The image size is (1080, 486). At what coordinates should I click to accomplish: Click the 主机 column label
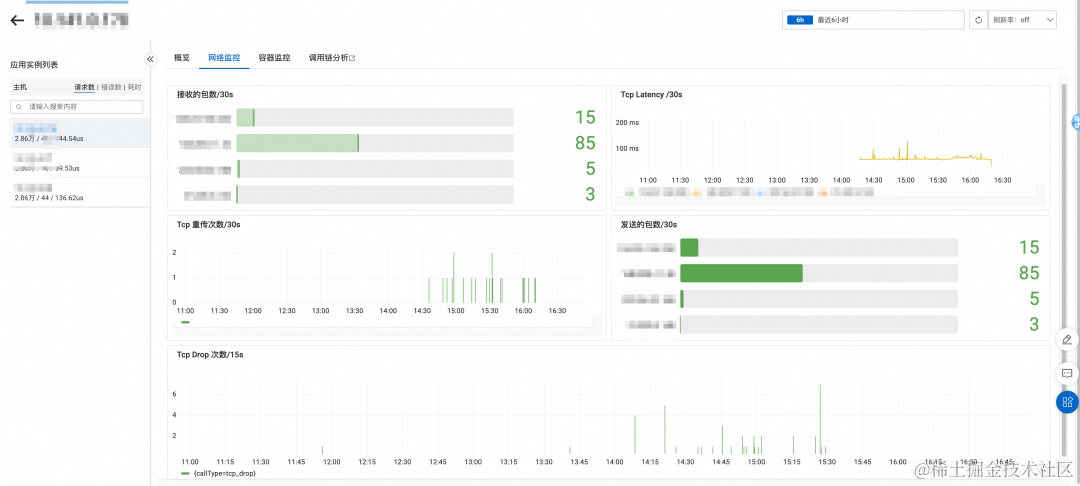click(20, 87)
